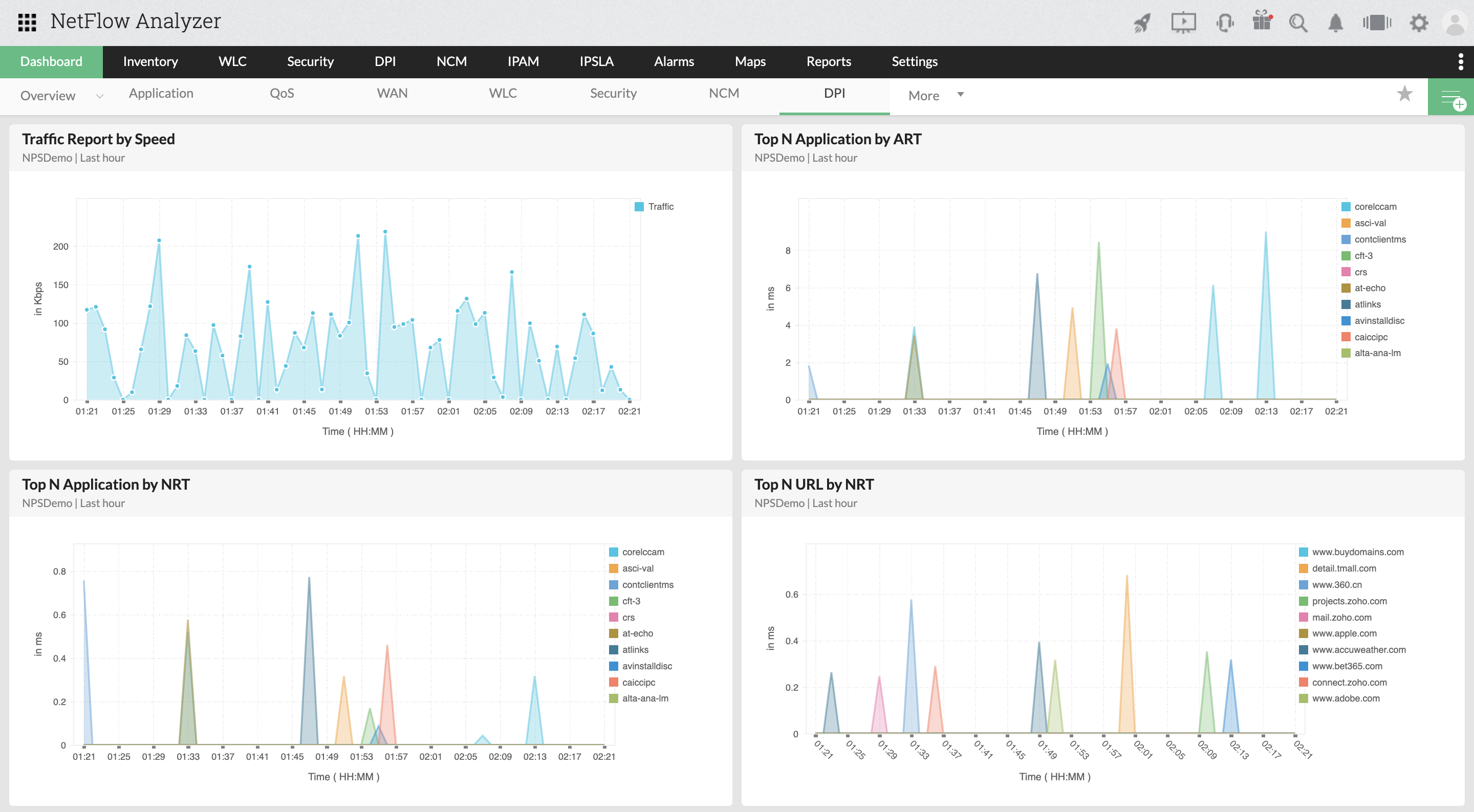
Task: Select the DPI dashboard tab
Action: [x=834, y=94]
